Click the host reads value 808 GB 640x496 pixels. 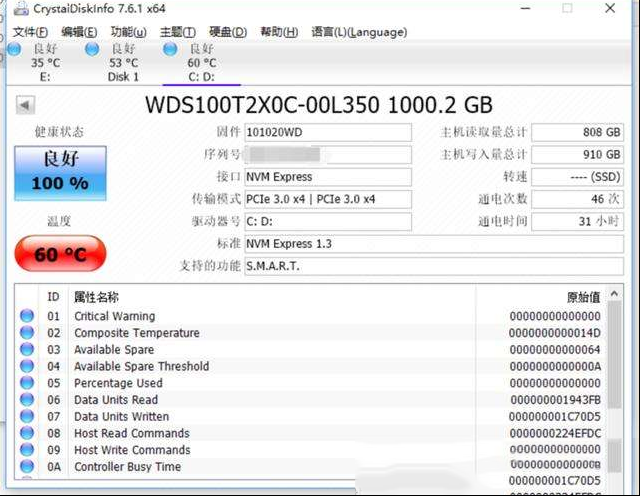click(x=578, y=132)
